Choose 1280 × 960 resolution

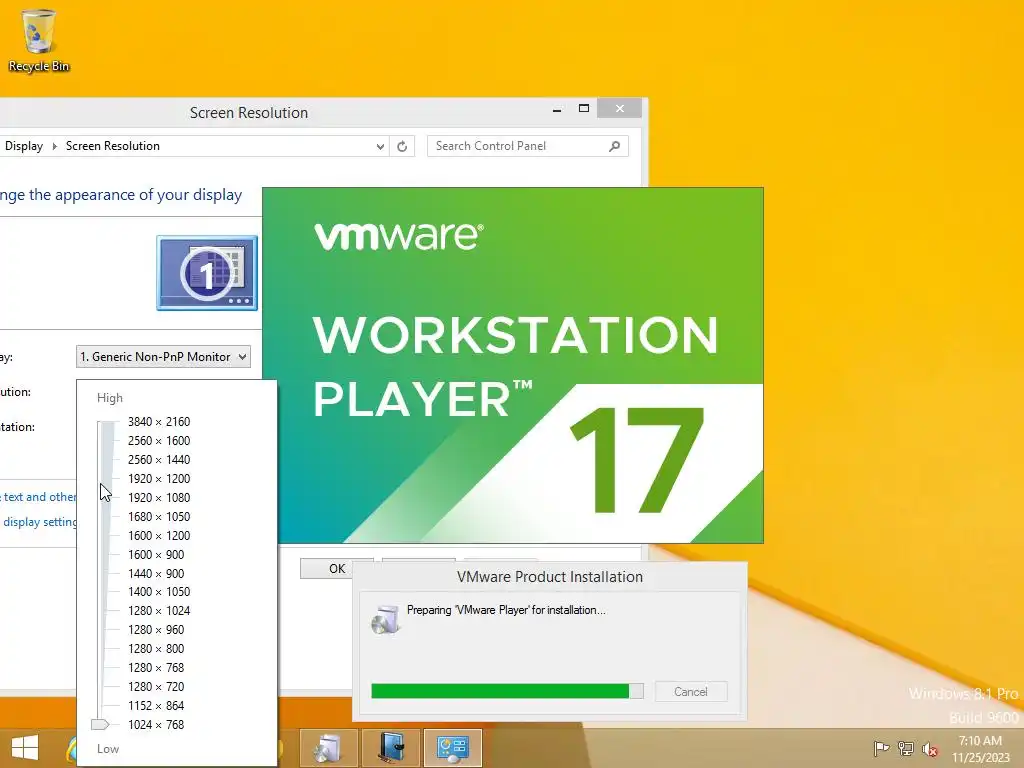[x=156, y=630]
